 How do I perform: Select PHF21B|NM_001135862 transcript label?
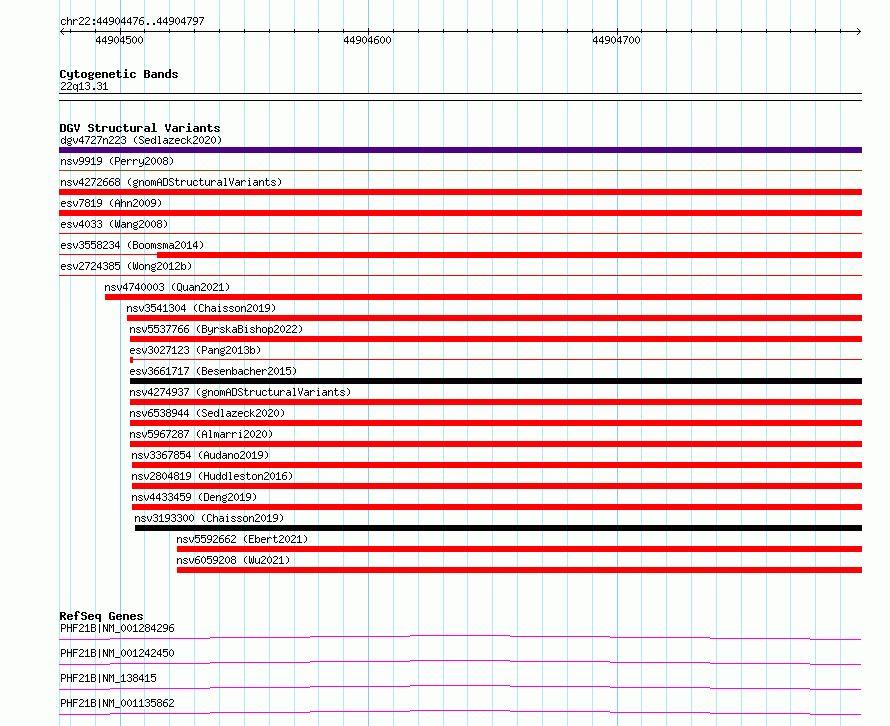pos(117,703)
